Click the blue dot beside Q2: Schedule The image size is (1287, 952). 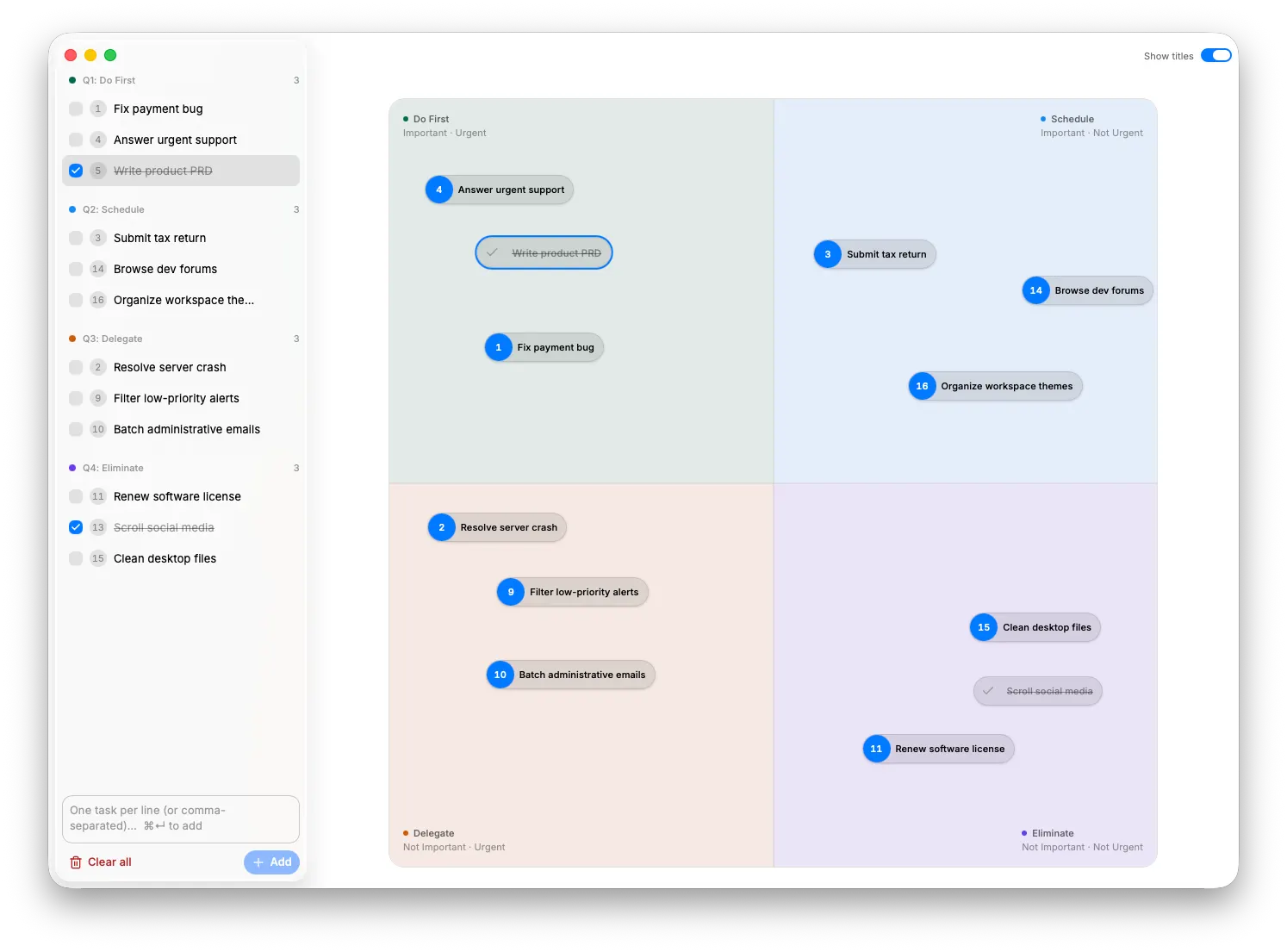tap(72, 209)
